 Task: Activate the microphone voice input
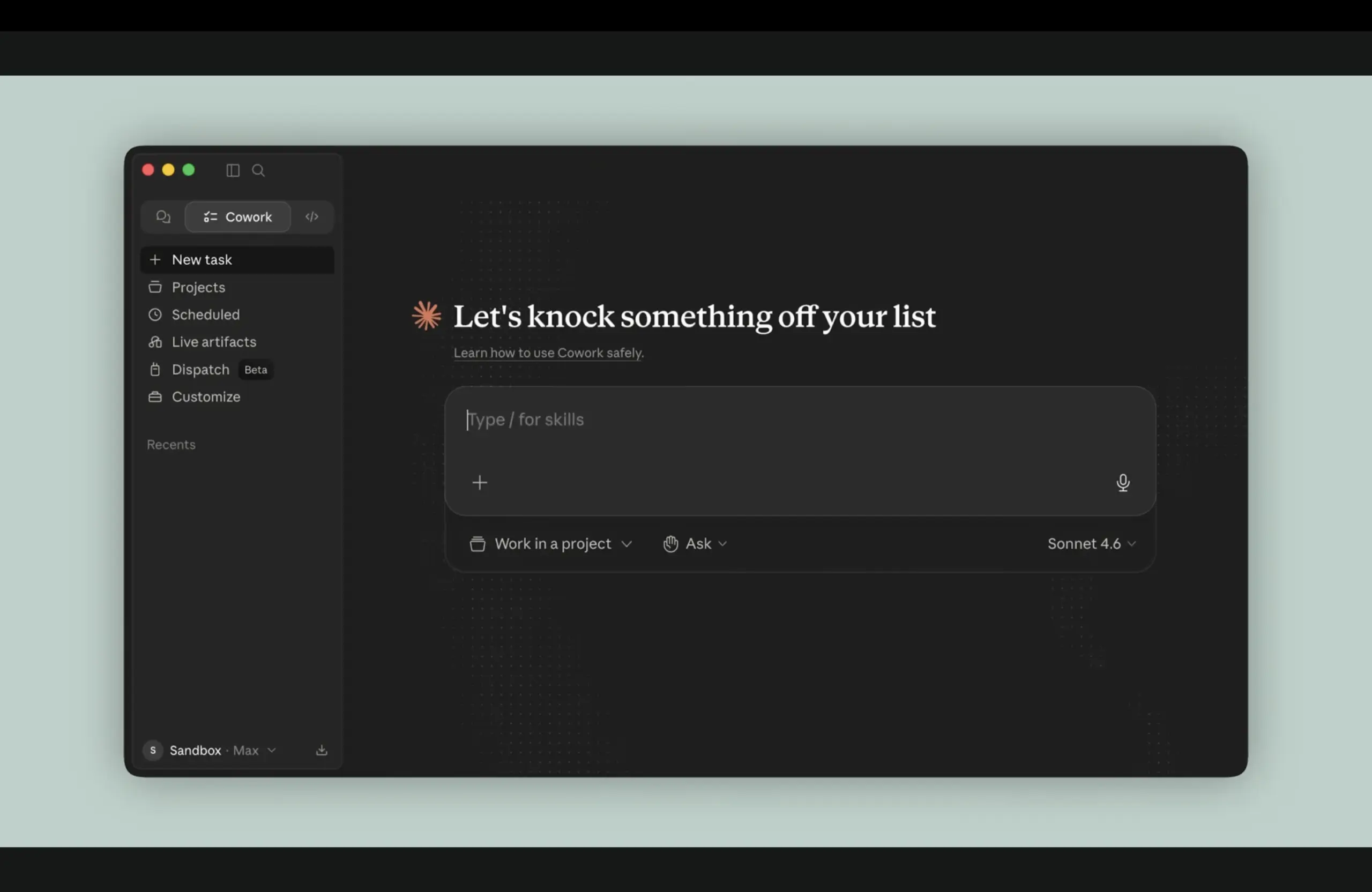point(1122,482)
